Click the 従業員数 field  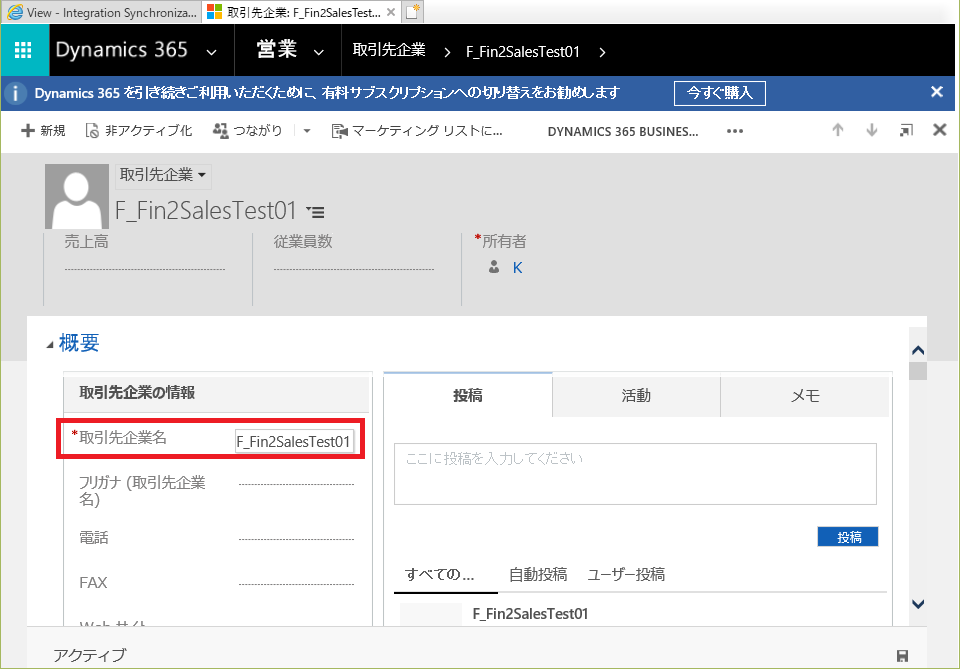pos(354,268)
